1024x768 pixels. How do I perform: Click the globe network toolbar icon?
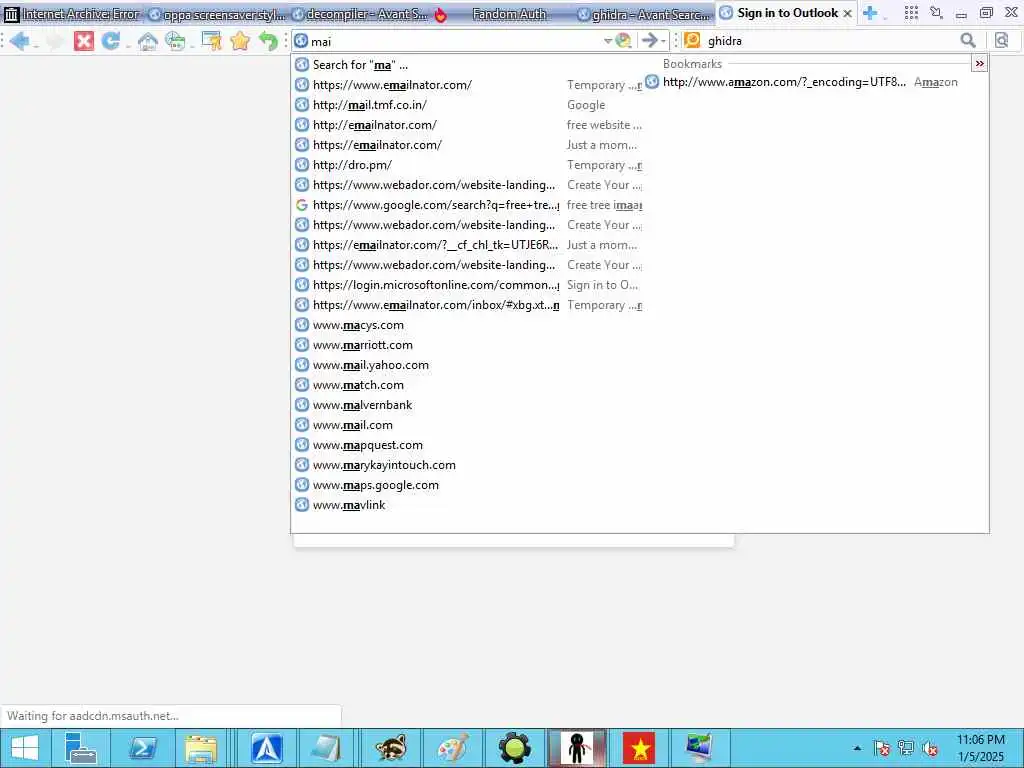tap(176, 41)
